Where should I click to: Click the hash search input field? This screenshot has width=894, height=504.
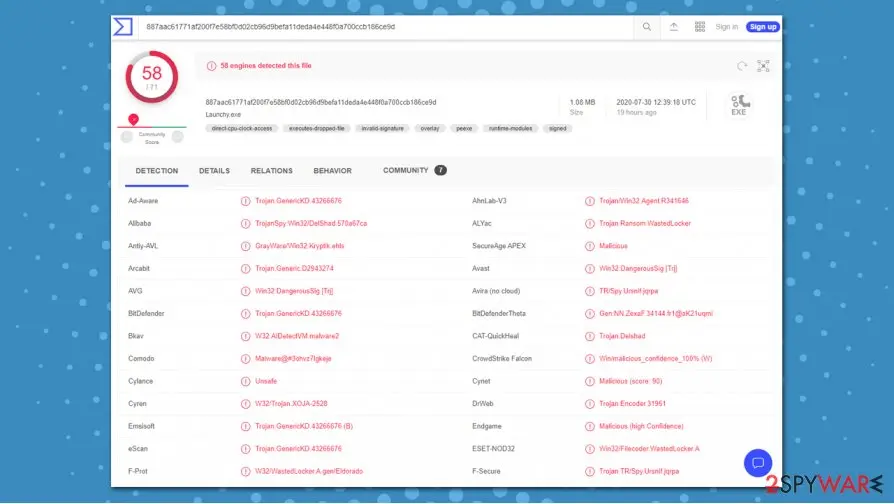[388, 27]
